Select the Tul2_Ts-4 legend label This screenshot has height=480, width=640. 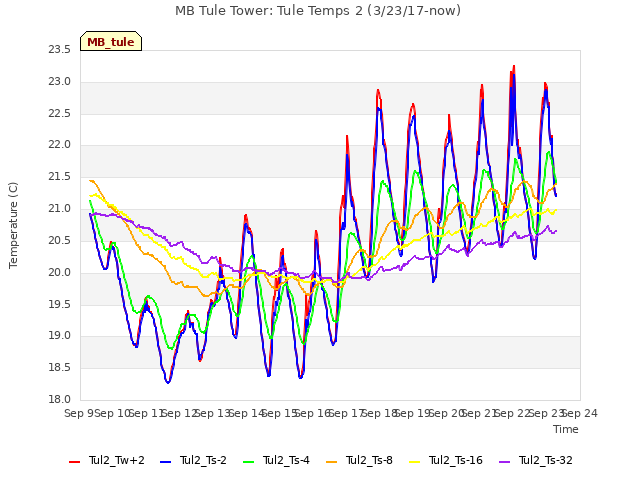pyautogui.click(x=287, y=460)
